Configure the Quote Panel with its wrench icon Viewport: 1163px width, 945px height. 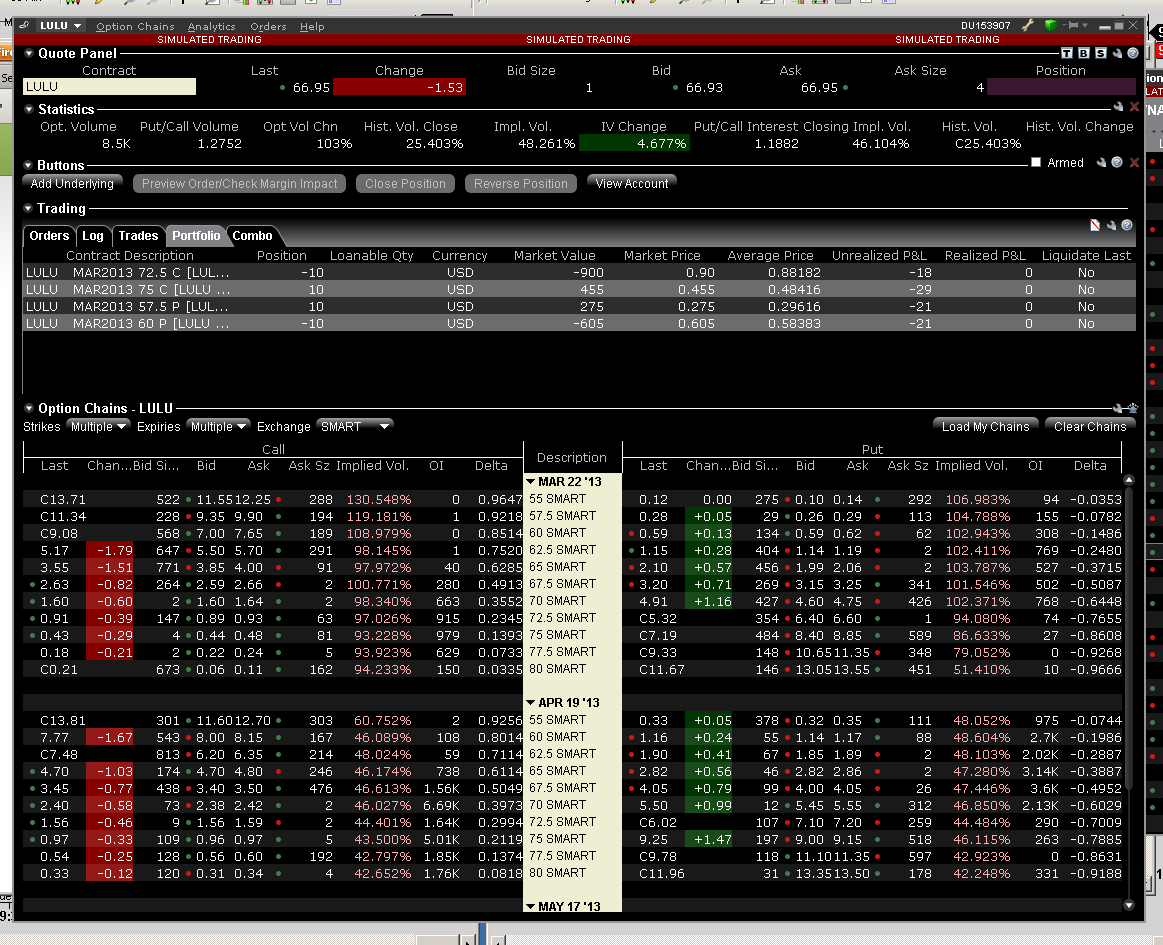coord(1118,53)
